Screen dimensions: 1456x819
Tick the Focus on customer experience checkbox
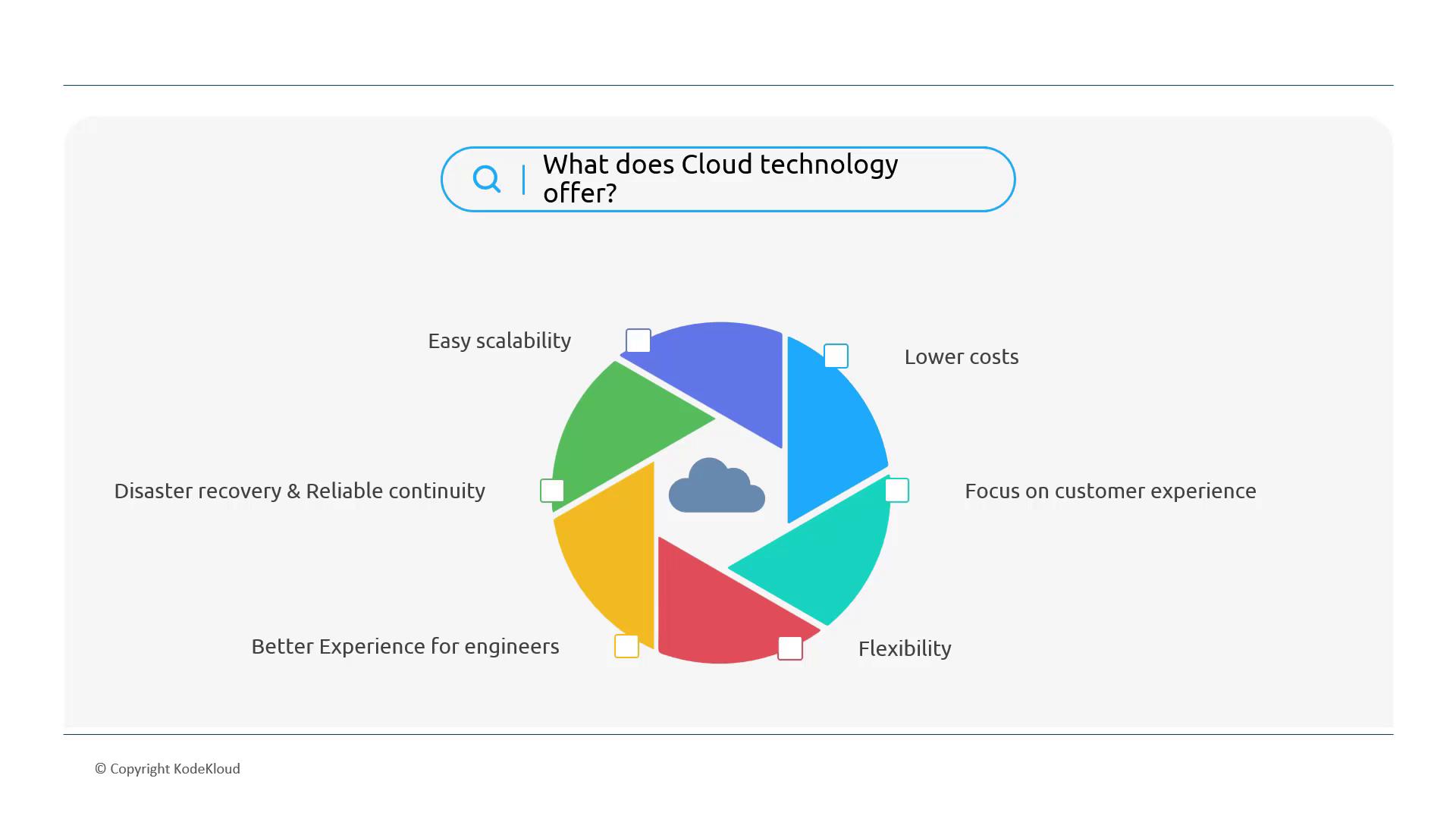[897, 490]
